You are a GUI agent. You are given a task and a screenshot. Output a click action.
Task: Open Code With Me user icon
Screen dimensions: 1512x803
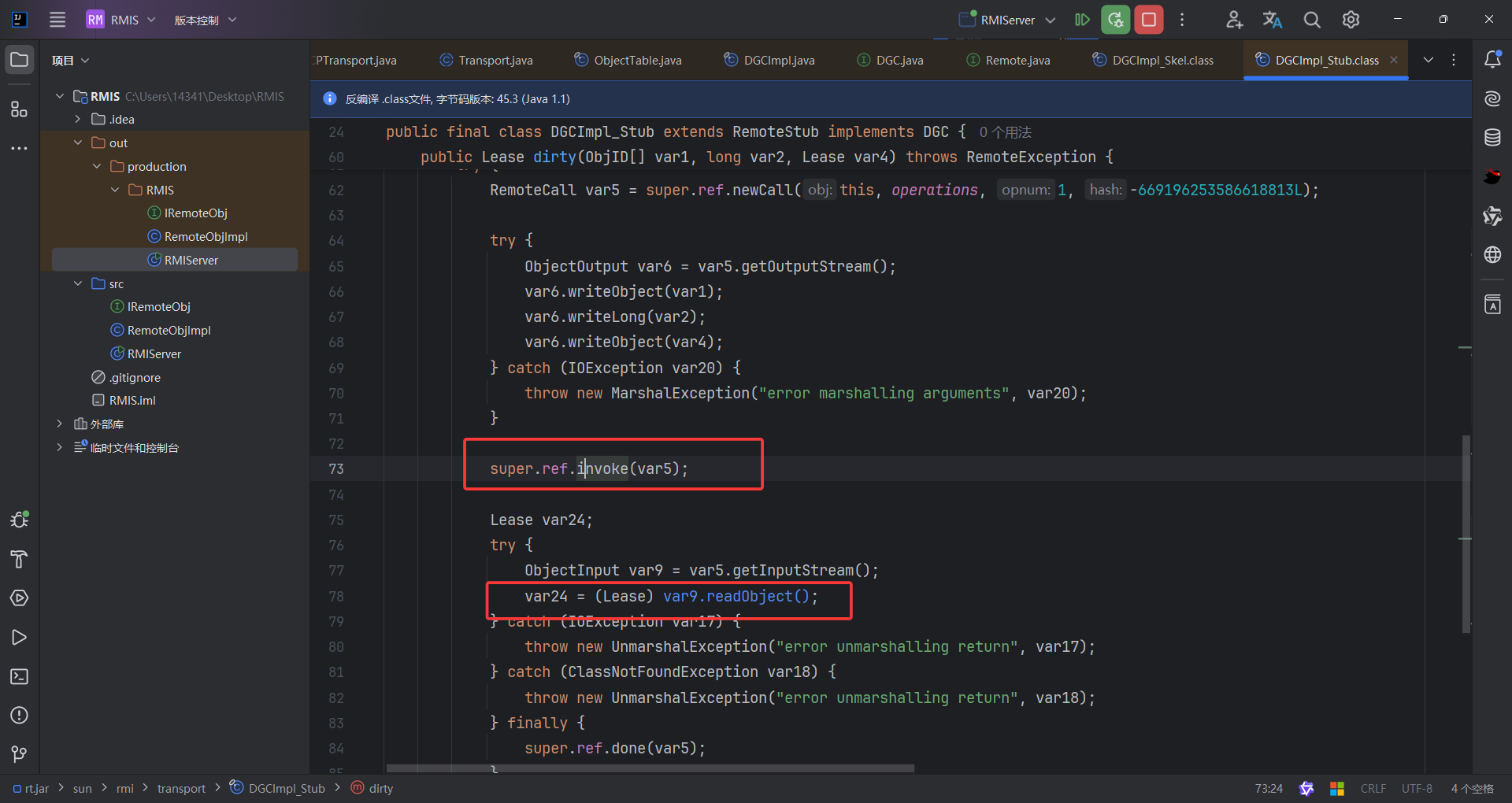[x=1234, y=20]
